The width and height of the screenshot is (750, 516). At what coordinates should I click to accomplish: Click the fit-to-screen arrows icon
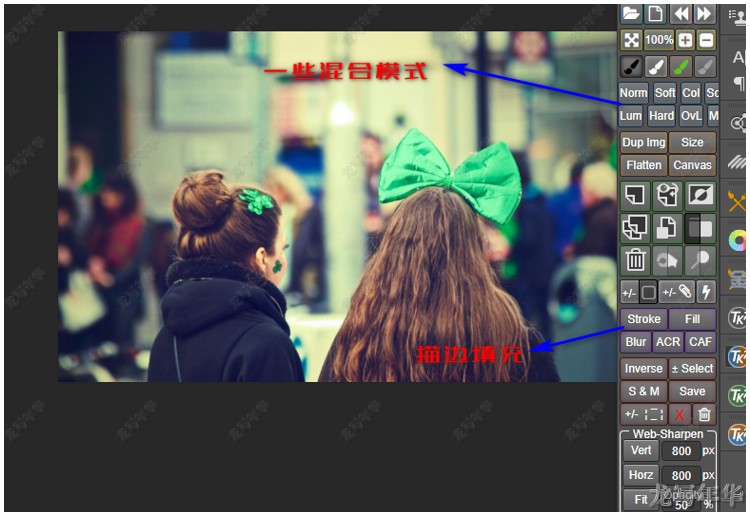(631, 40)
